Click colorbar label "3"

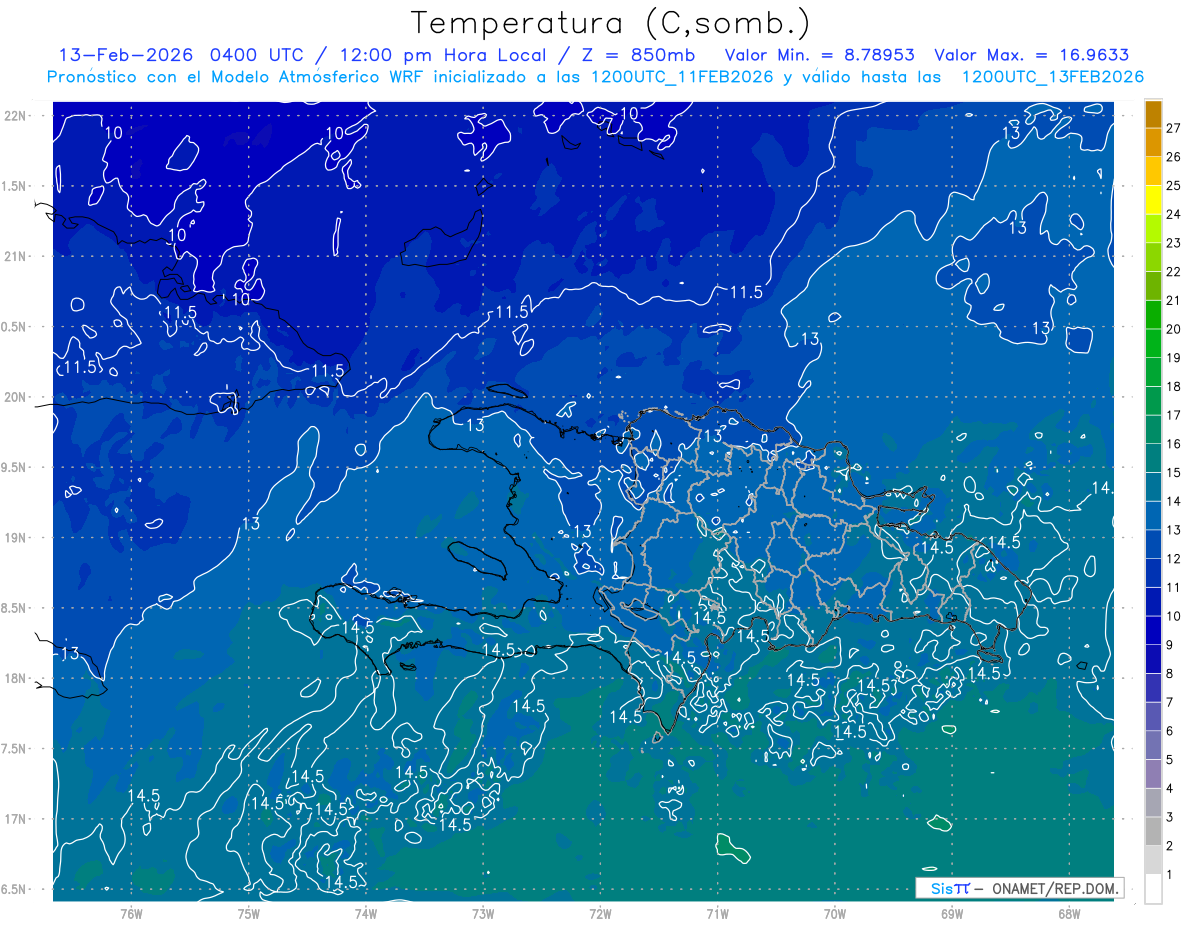coord(1170,818)
